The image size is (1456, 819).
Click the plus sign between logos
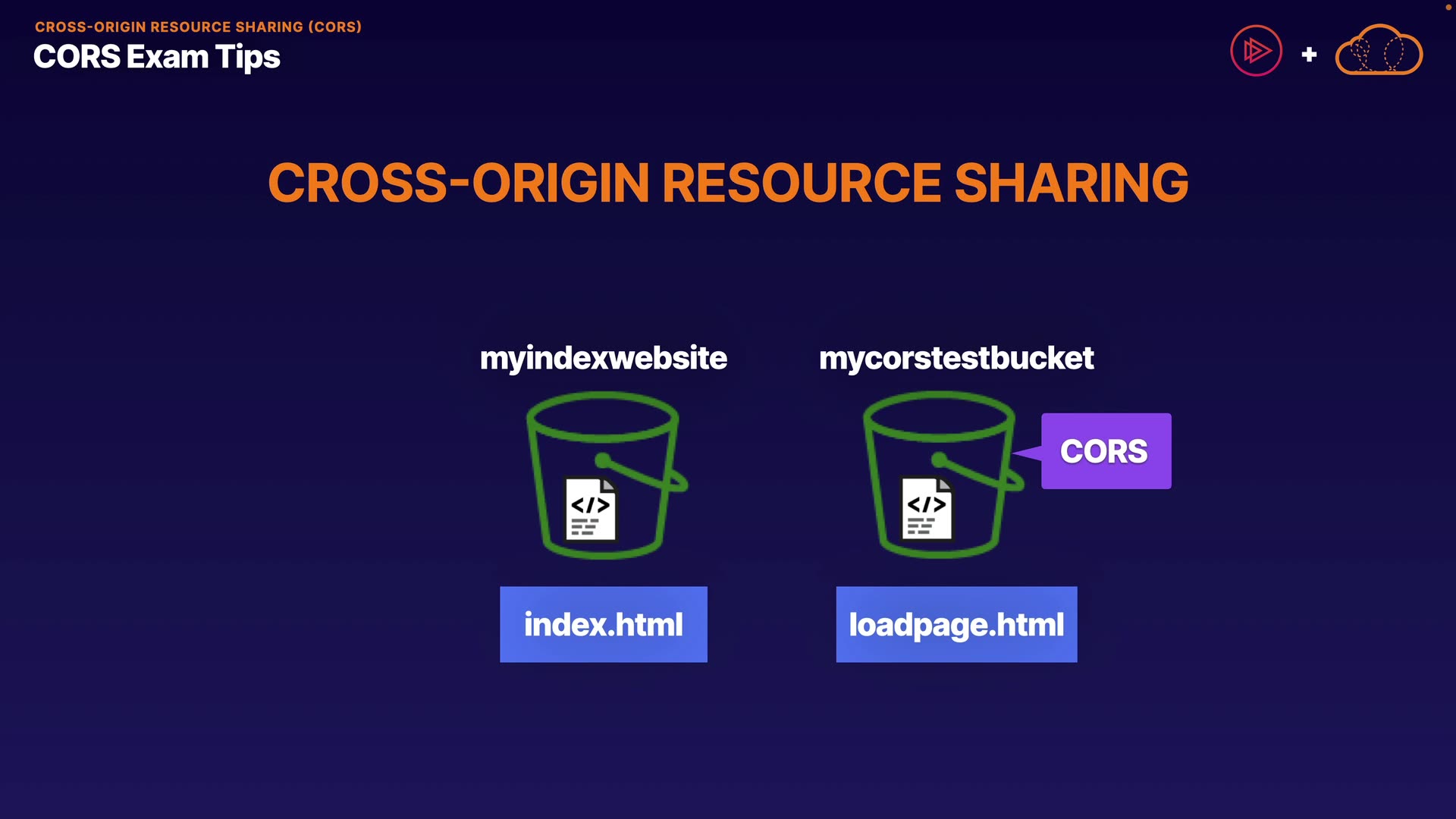pos(1309,55)
